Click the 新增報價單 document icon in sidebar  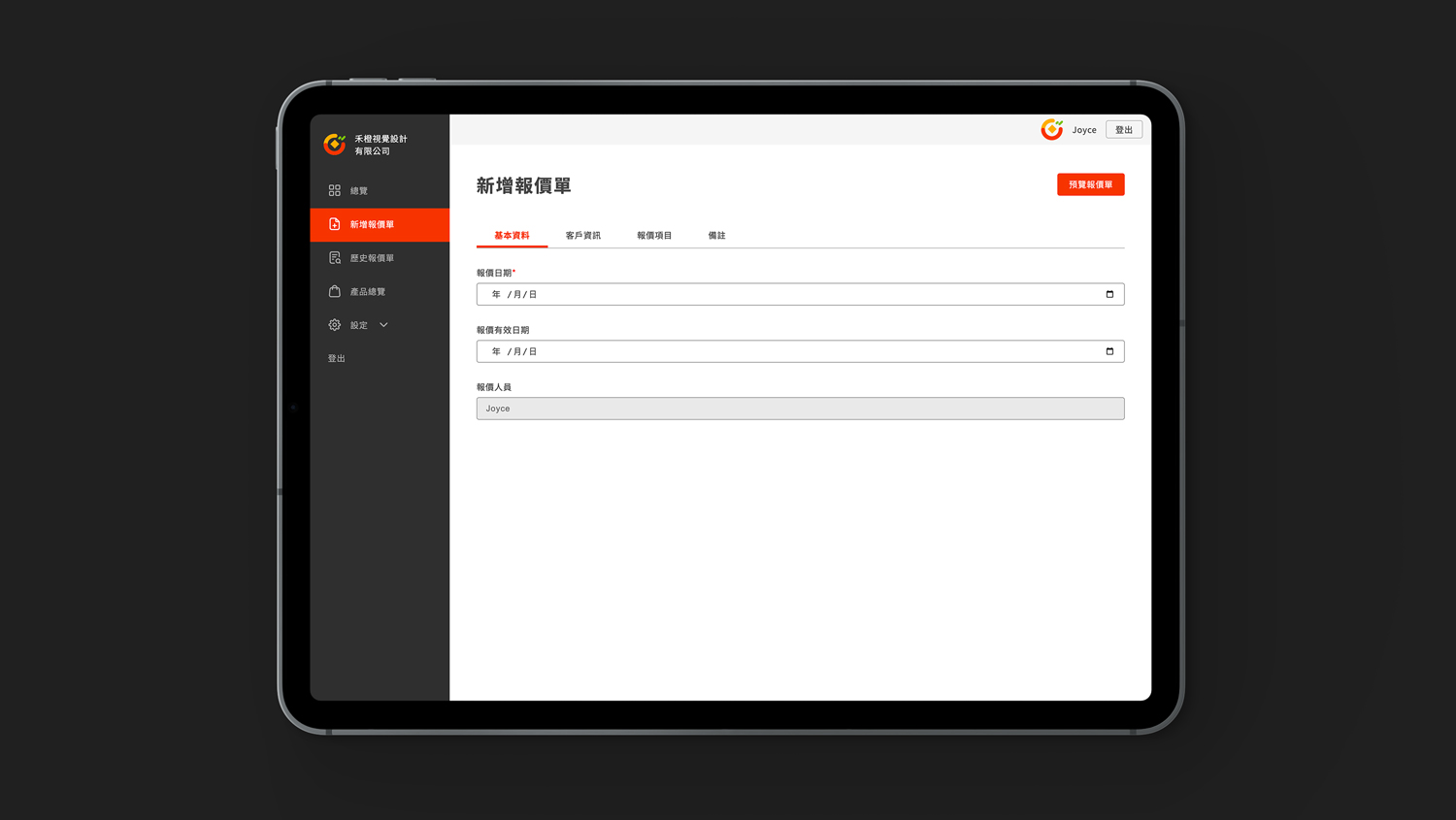[335, 224]
